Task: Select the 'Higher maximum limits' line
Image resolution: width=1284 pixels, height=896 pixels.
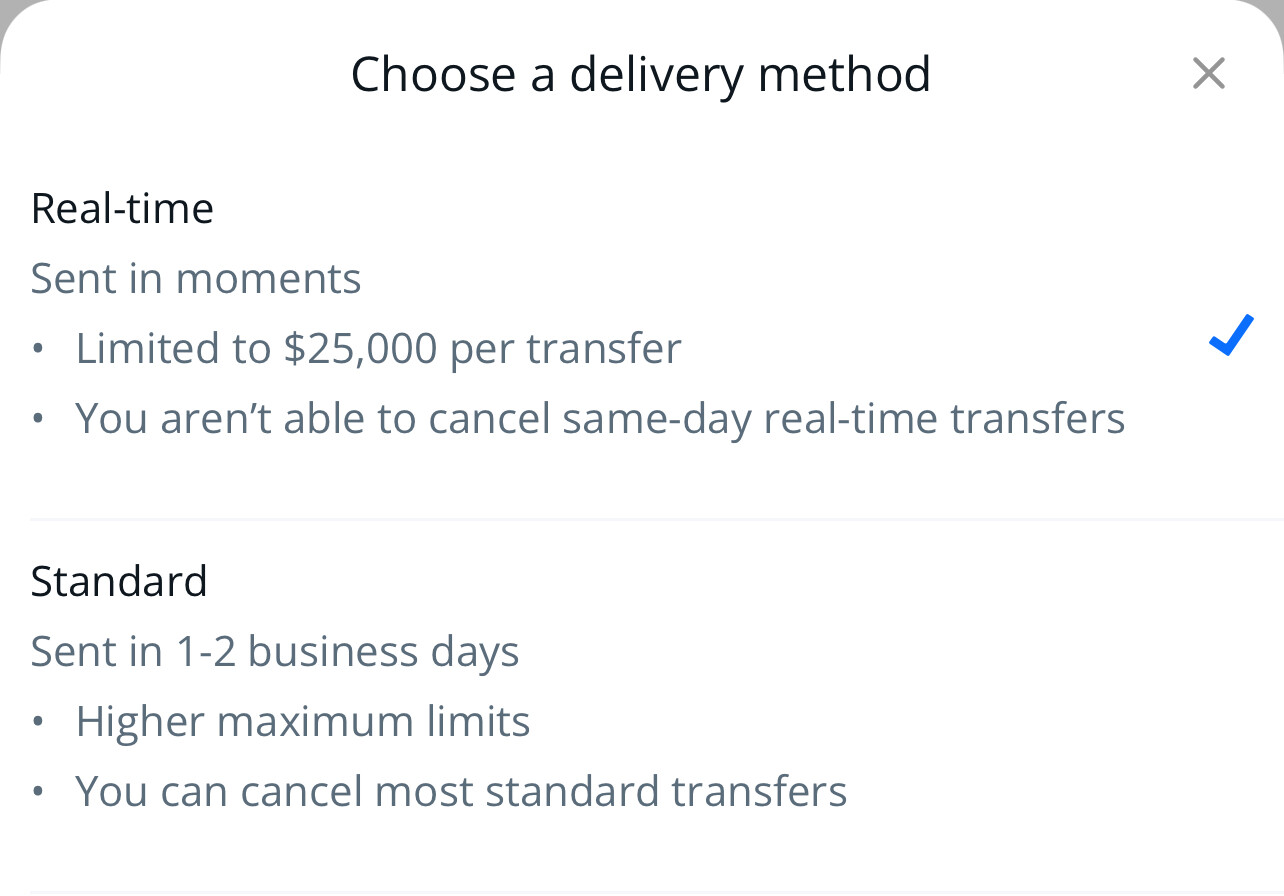Action: click(x=303, y=721)
